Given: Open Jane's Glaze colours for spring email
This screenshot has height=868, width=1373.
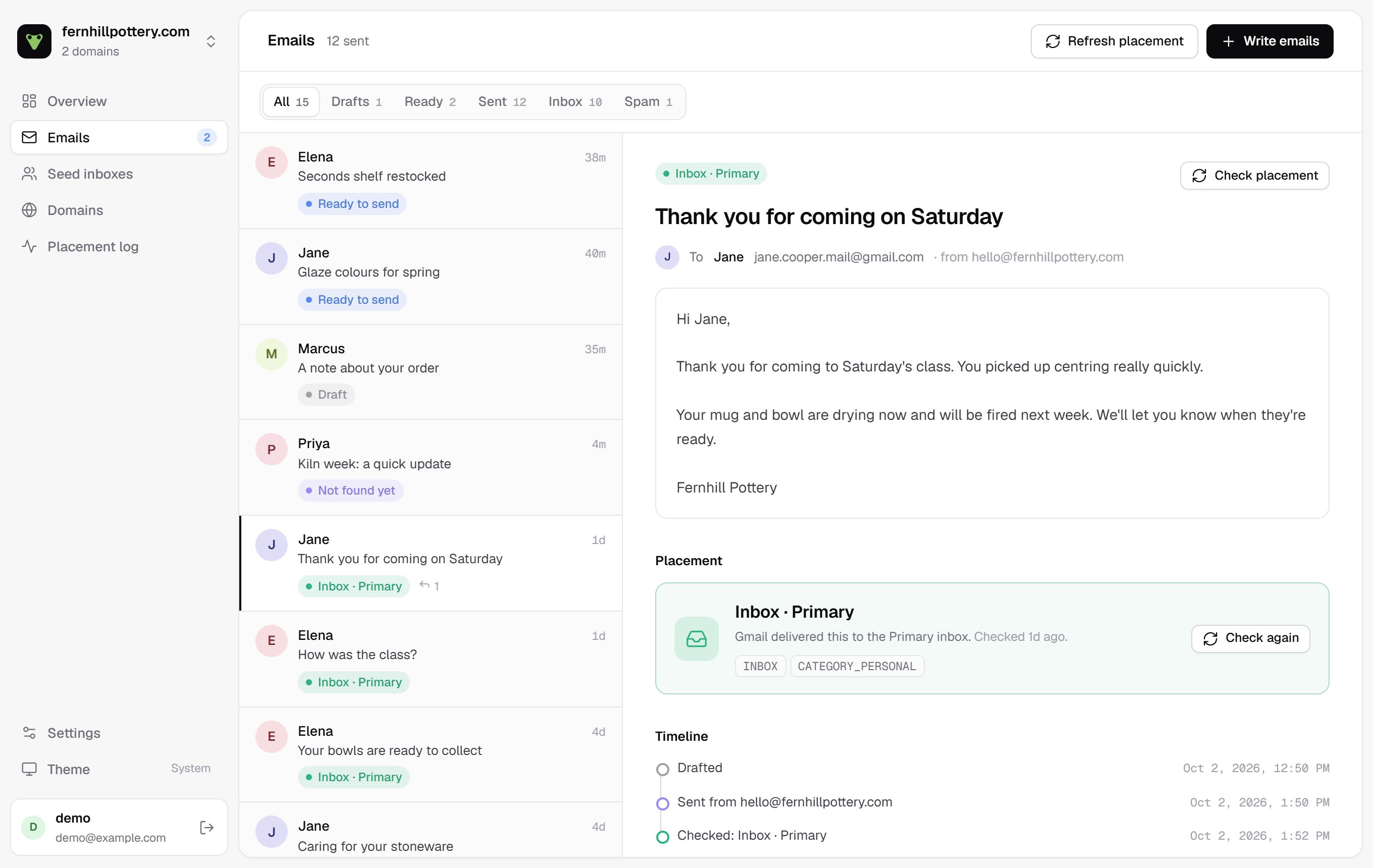Looking at the screenshot, I should coord(431,277).
